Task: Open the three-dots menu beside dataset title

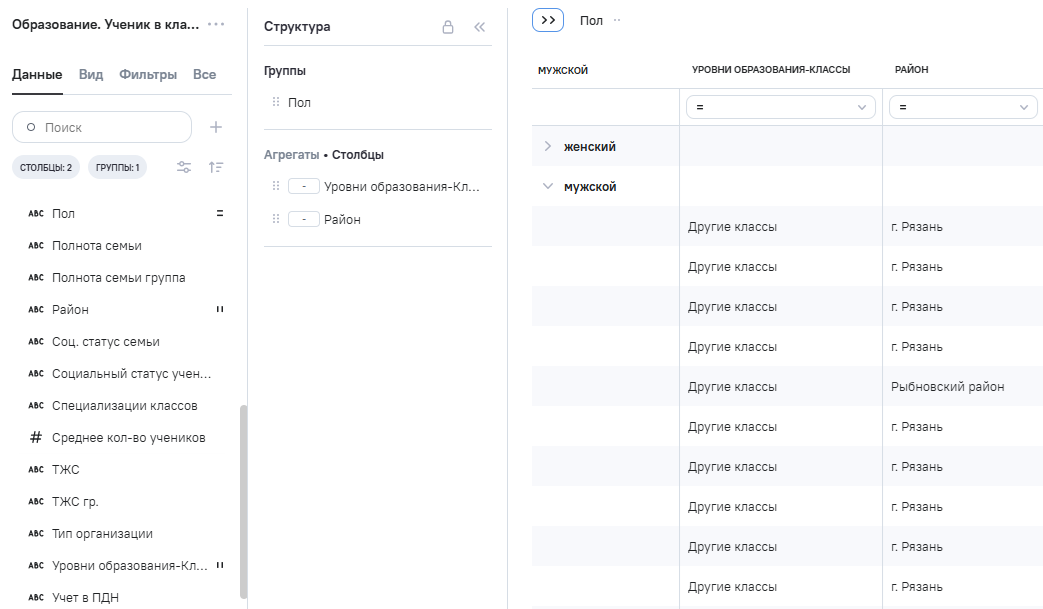Action: coord(216,24)
